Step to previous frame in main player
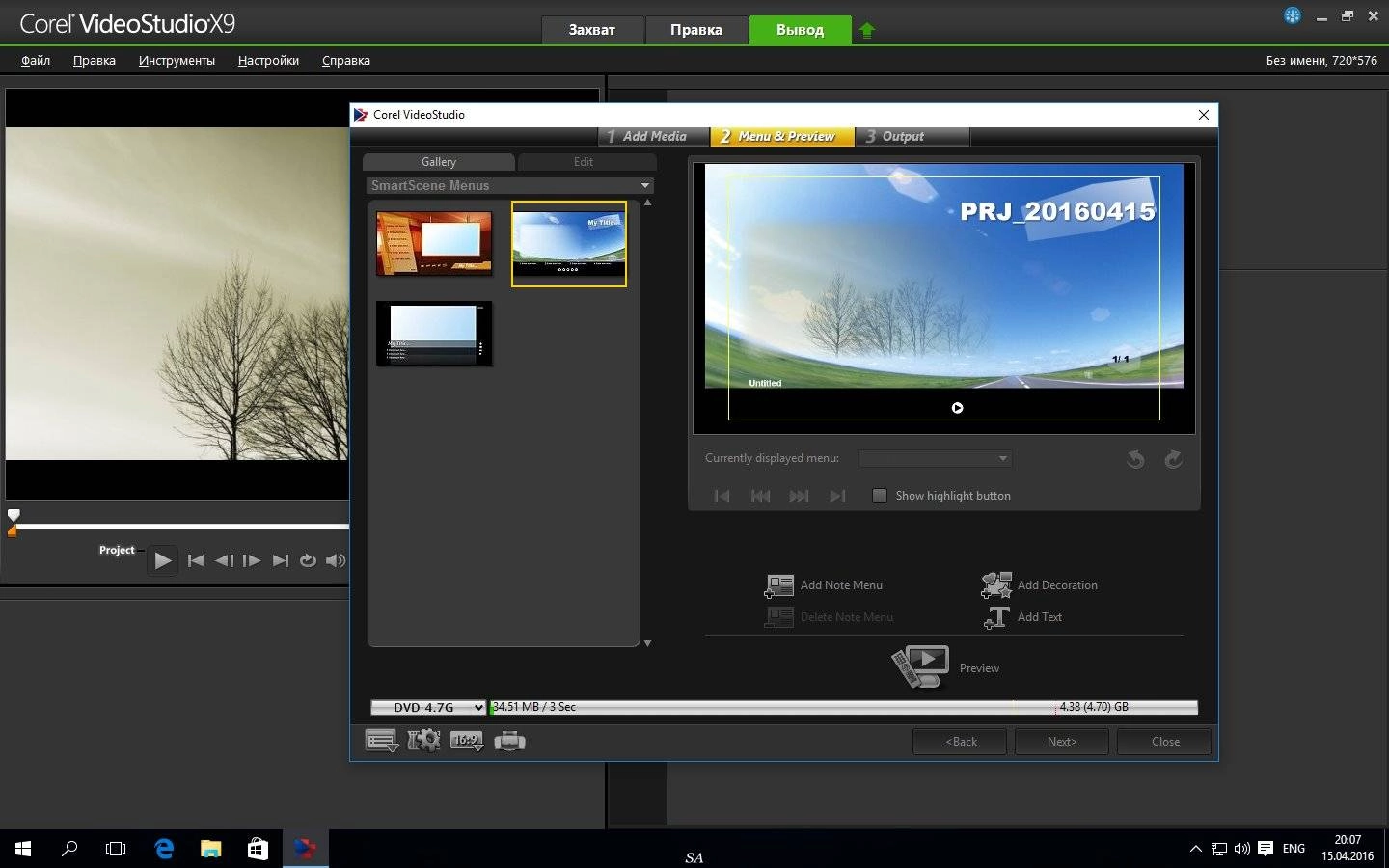1389x868 pixels. 224,560
